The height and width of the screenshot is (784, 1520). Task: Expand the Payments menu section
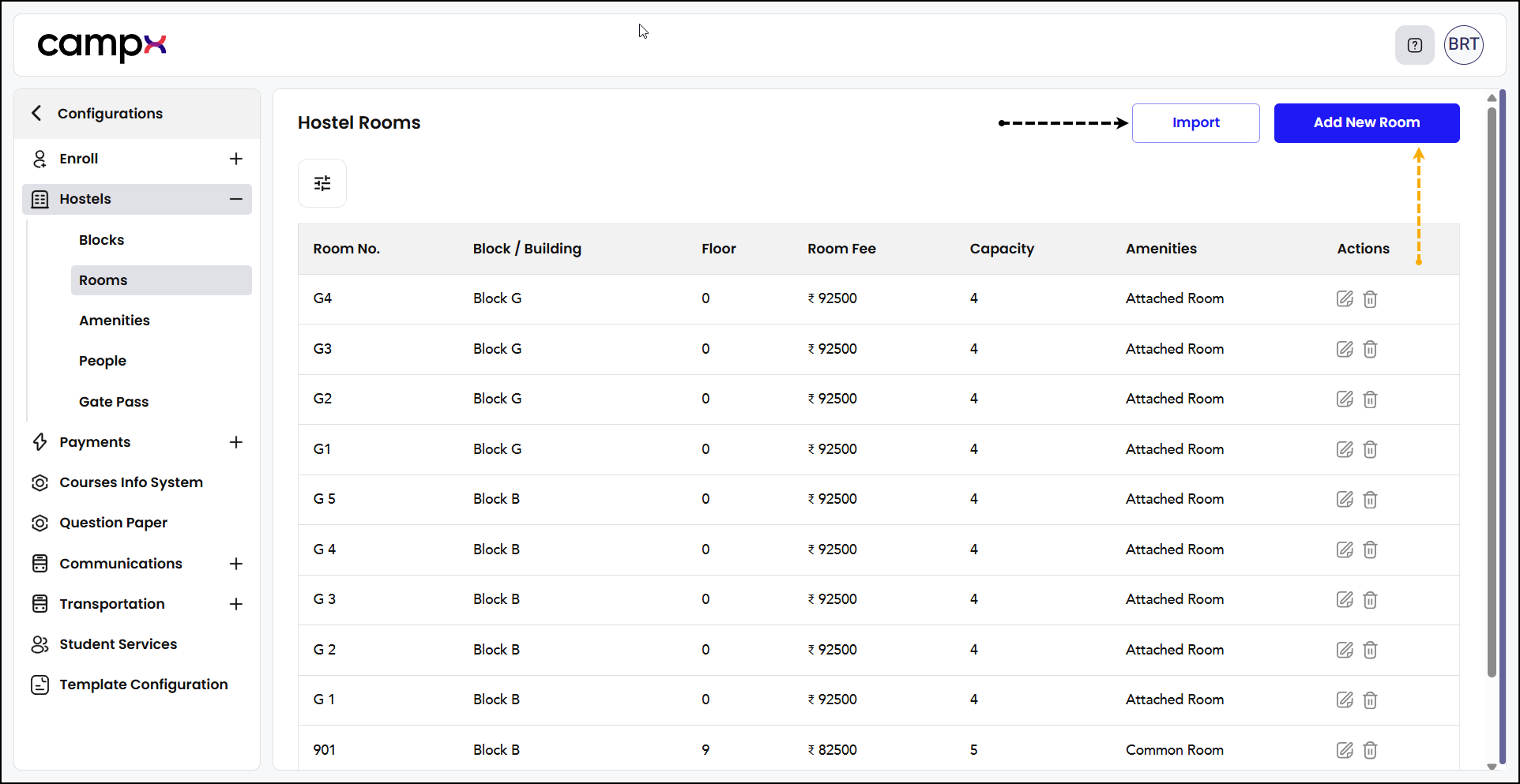click(235, 442)
